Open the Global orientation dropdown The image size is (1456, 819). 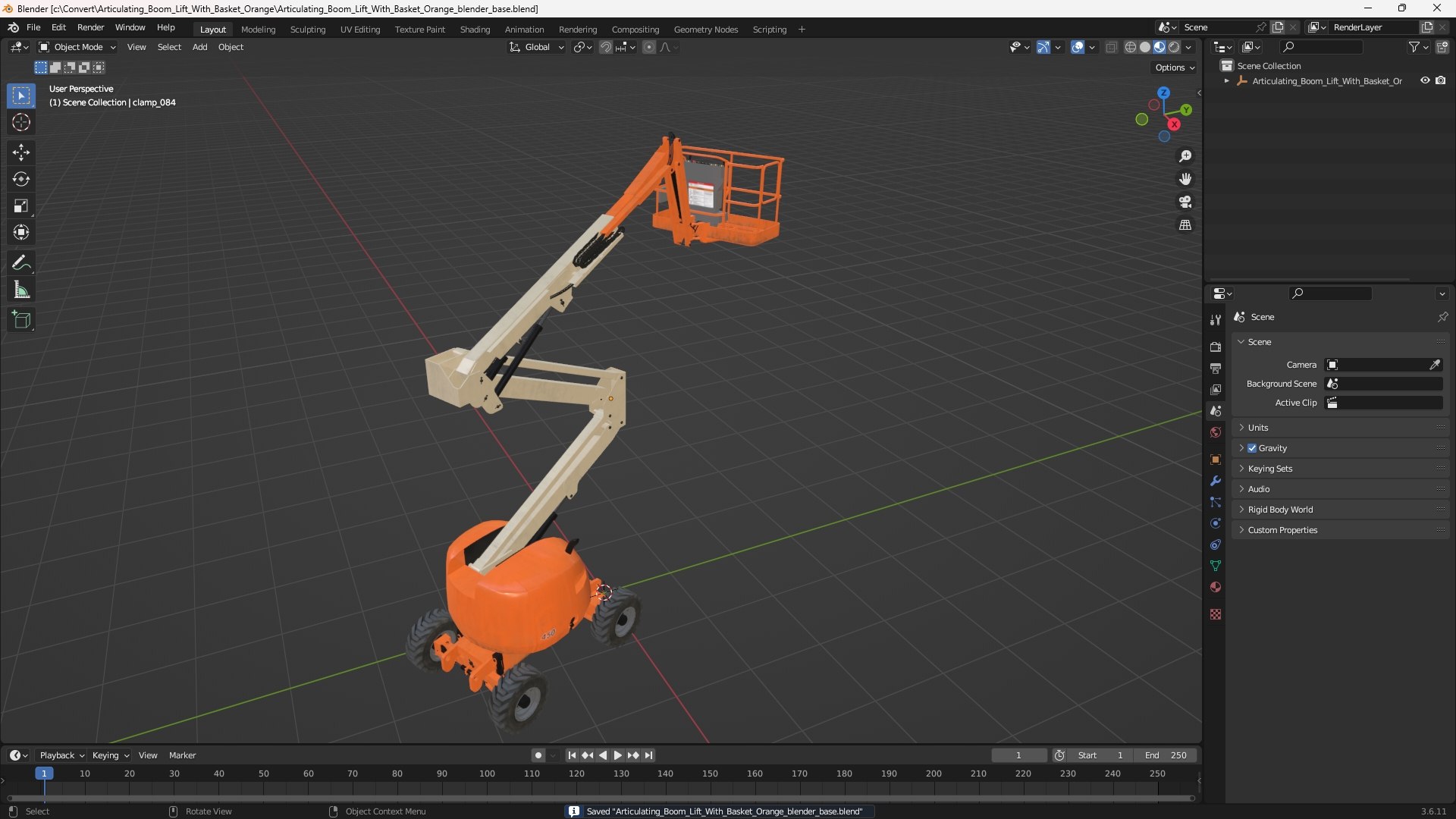537,47
